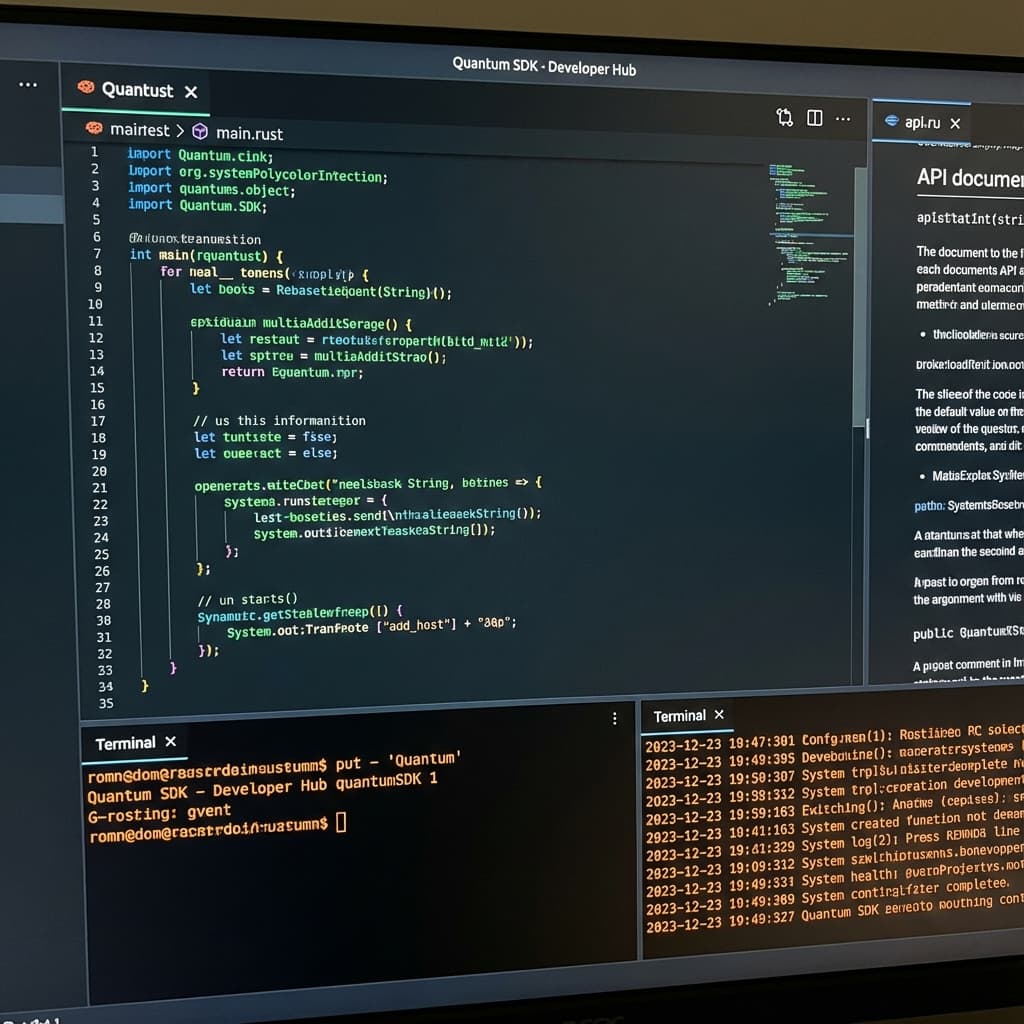Image resolution: width=1024 pixels, height=1024 pixels.
Task: Click the ellipsis icon in the top-left corner
Action: point(25,85)
